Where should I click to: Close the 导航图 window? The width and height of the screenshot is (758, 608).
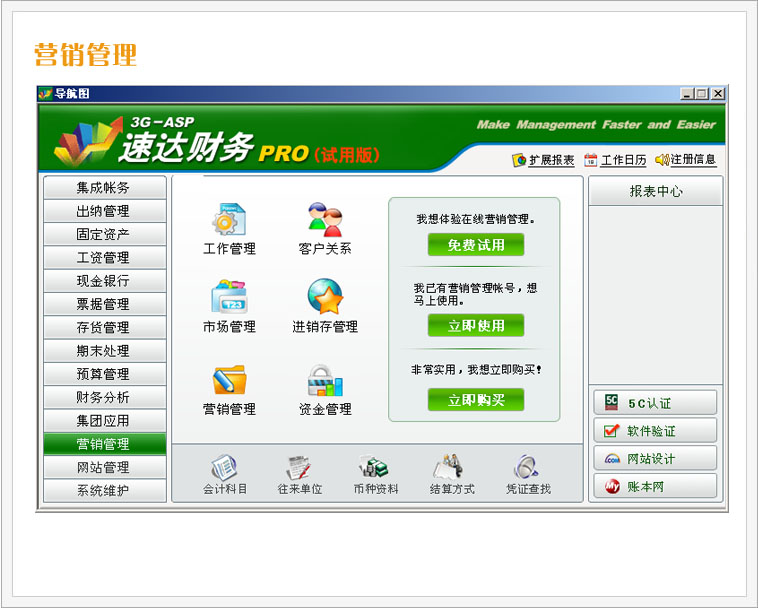pos(718,94)
